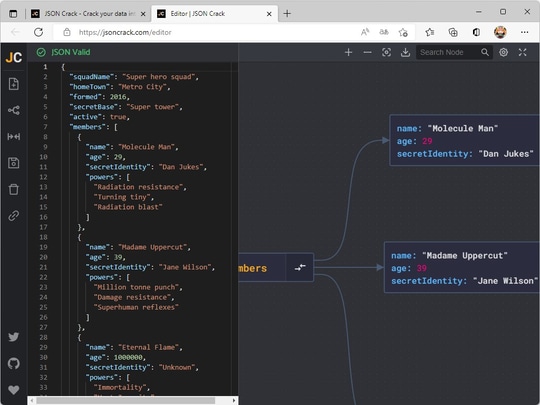Click the Madame Uppercut node in the graph
The image size is (540, 405).
(462, 268)
